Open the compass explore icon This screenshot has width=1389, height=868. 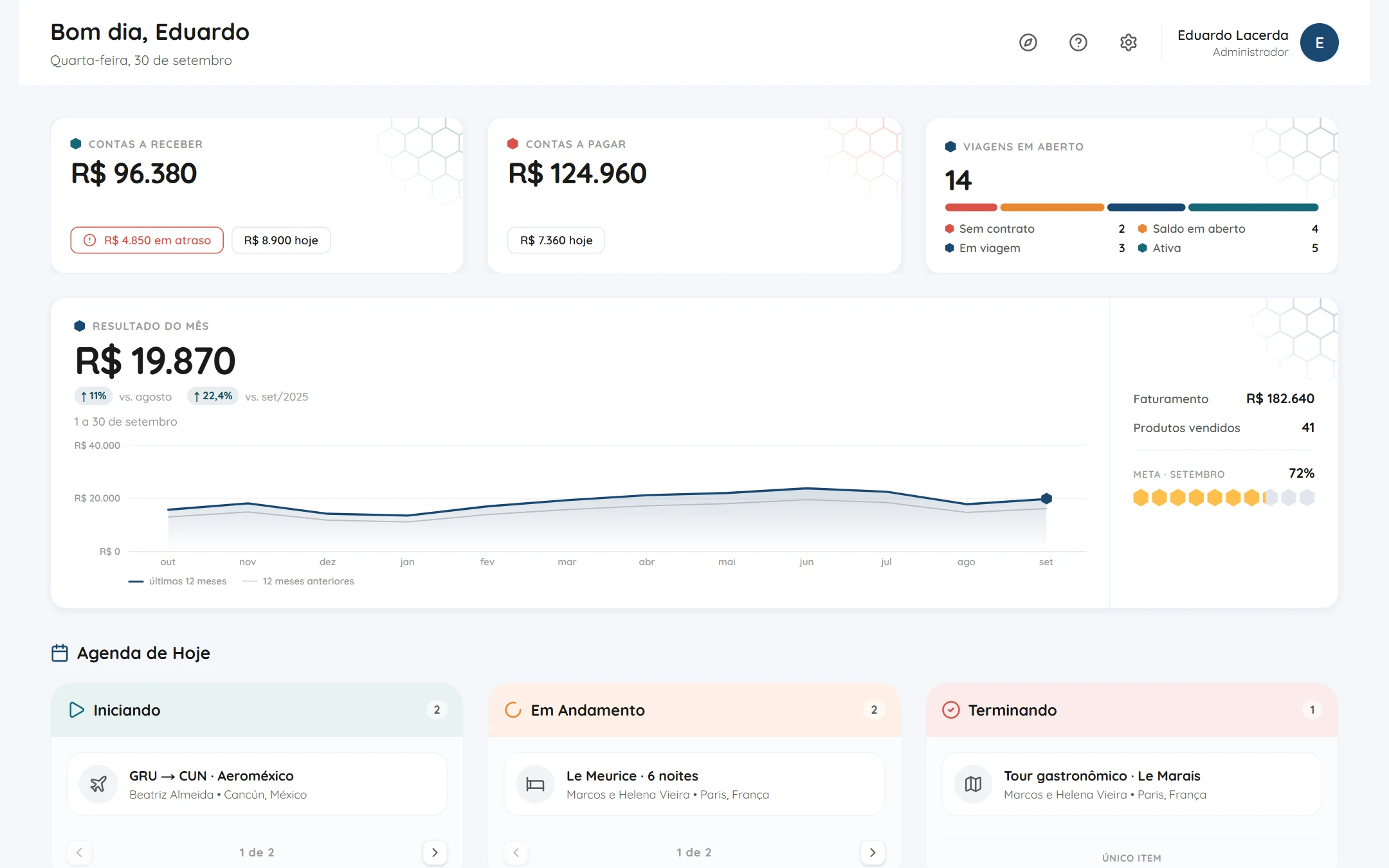pos(1028,42)
